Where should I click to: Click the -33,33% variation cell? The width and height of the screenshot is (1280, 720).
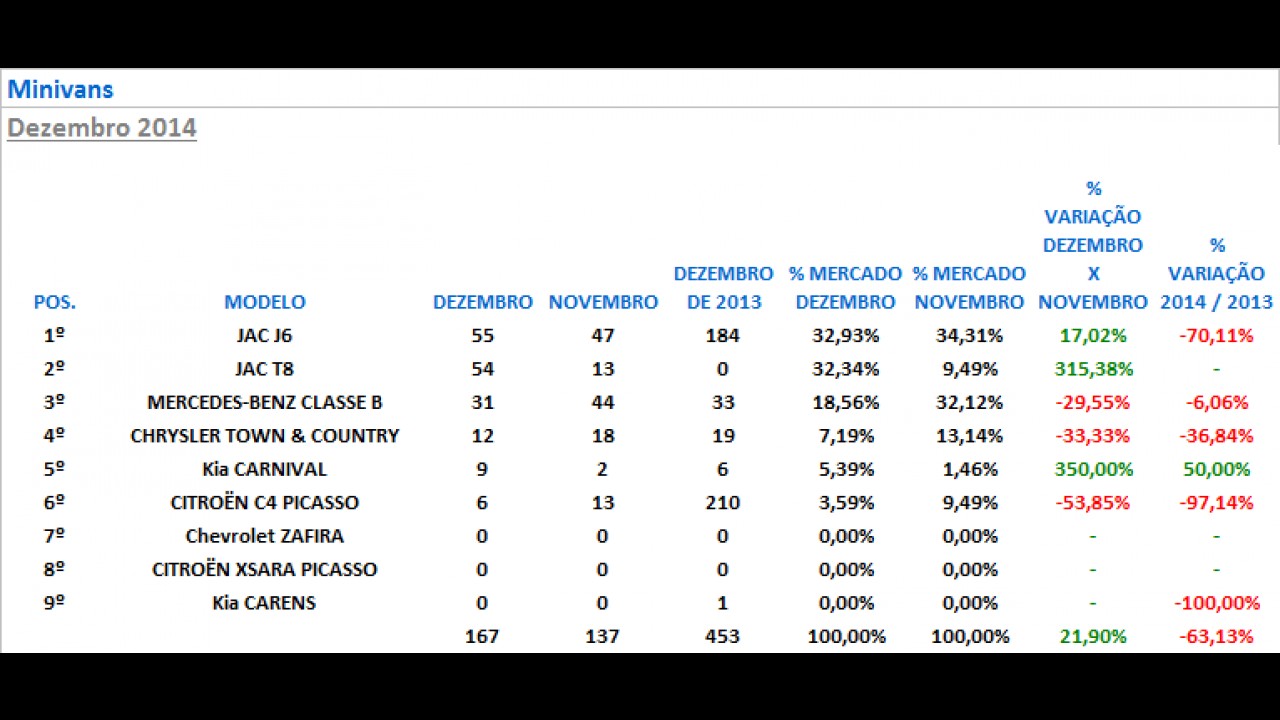coord(1093,436)
